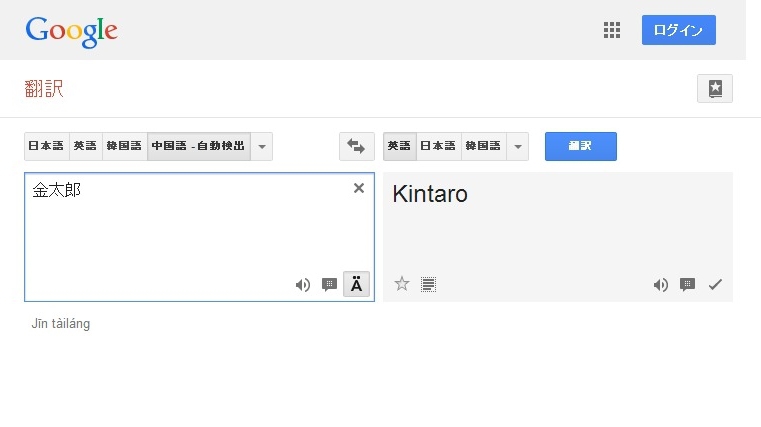Swap source and target languages
Image resolution: width=761 pixels, height=427 pixels.
356,146
